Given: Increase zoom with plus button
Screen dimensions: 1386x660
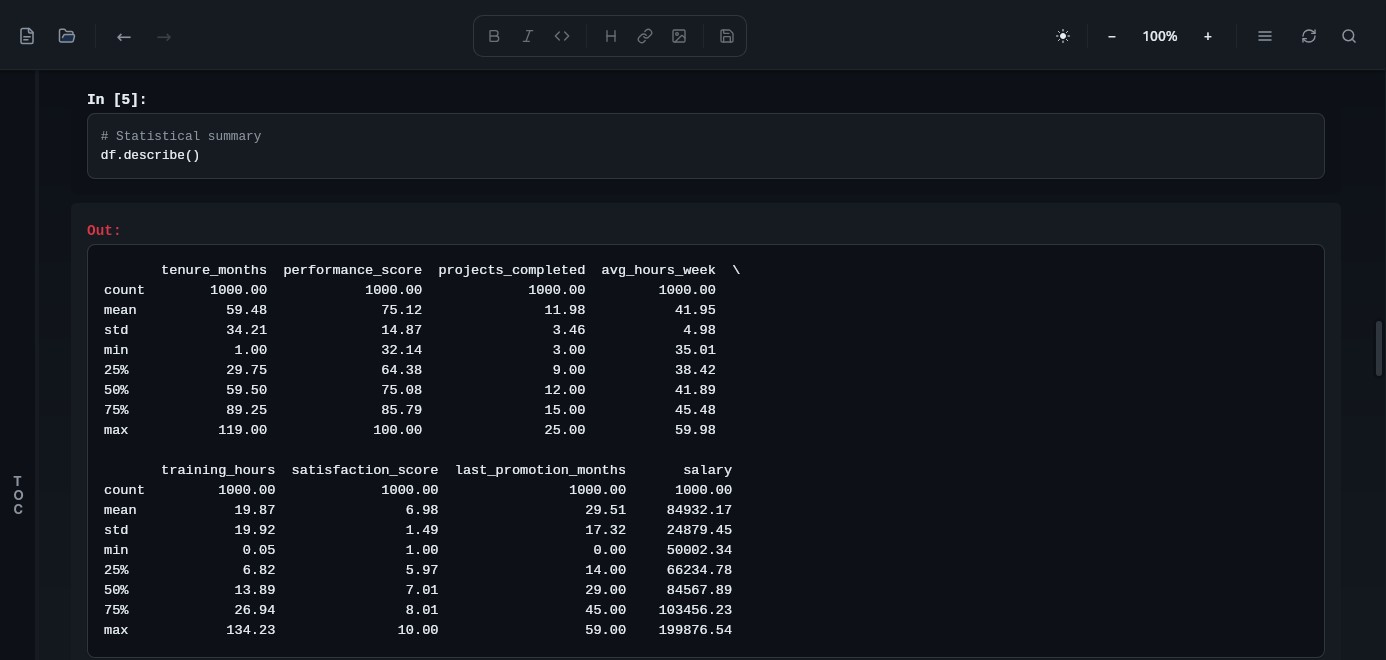Looking at the screenshot, I should (x=1208, y=36).
